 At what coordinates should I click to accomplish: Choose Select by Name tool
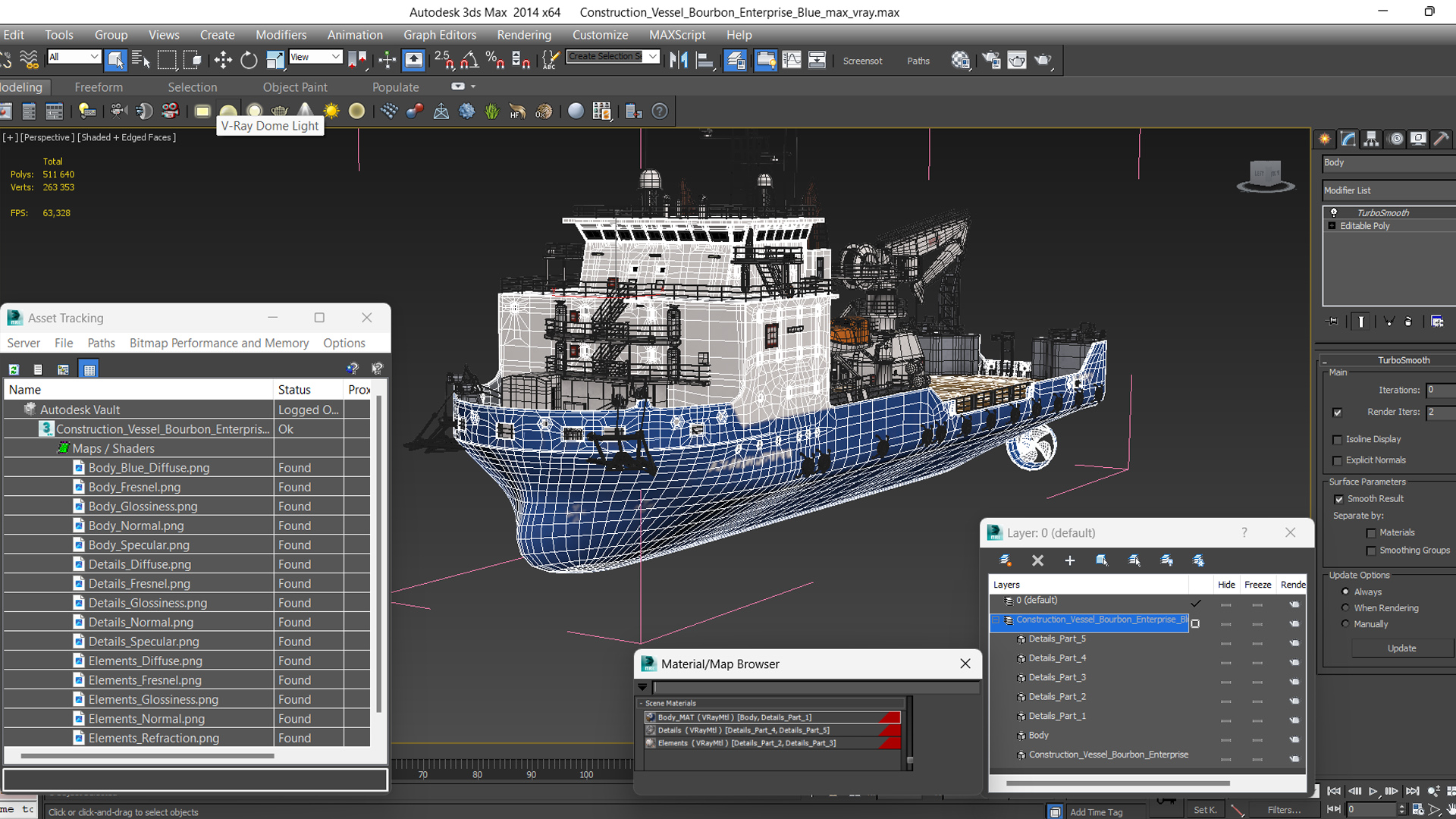coord(141,60)
